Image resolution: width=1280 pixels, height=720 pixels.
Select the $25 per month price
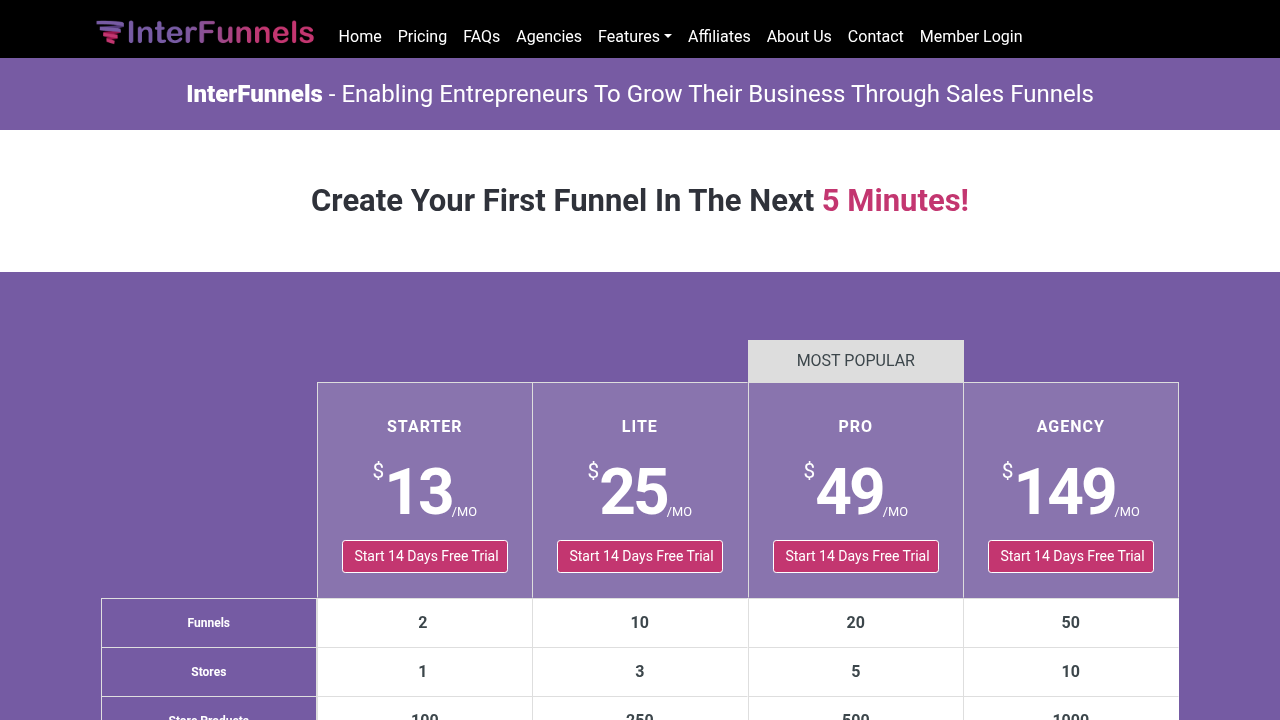(x=640, y=490)
